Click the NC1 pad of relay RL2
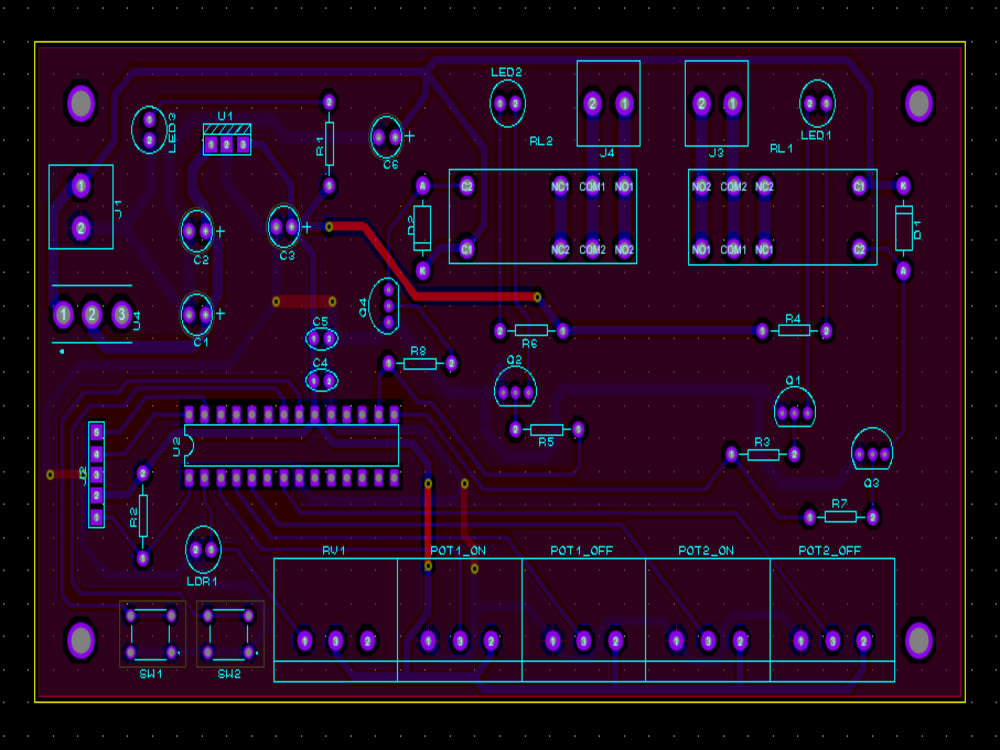The image size is (1000, 750). (x=561, y=184)
